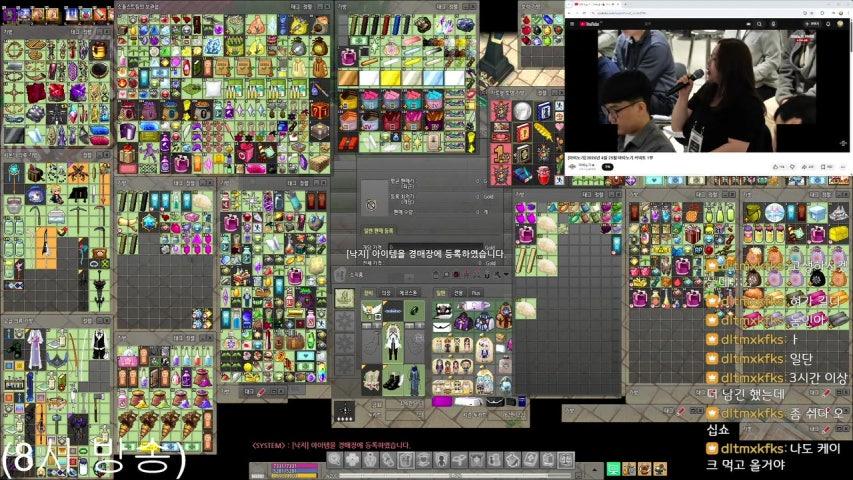Click the YouTube Create button

tap(812, 24)
